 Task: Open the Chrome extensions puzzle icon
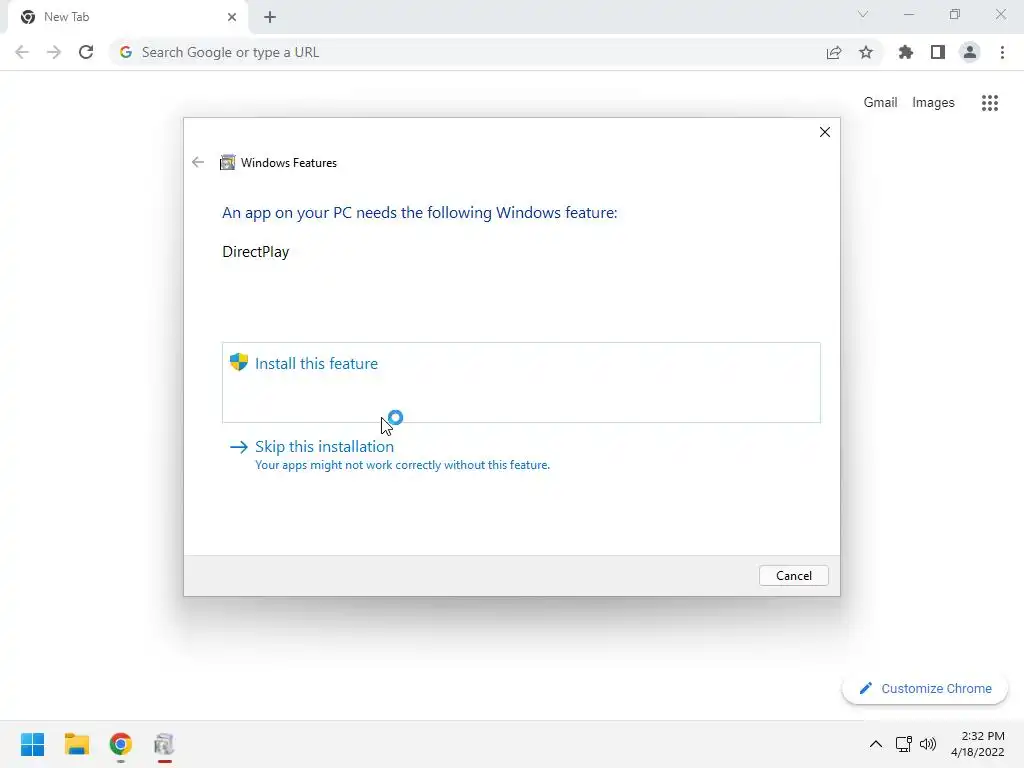pos(906,52)
